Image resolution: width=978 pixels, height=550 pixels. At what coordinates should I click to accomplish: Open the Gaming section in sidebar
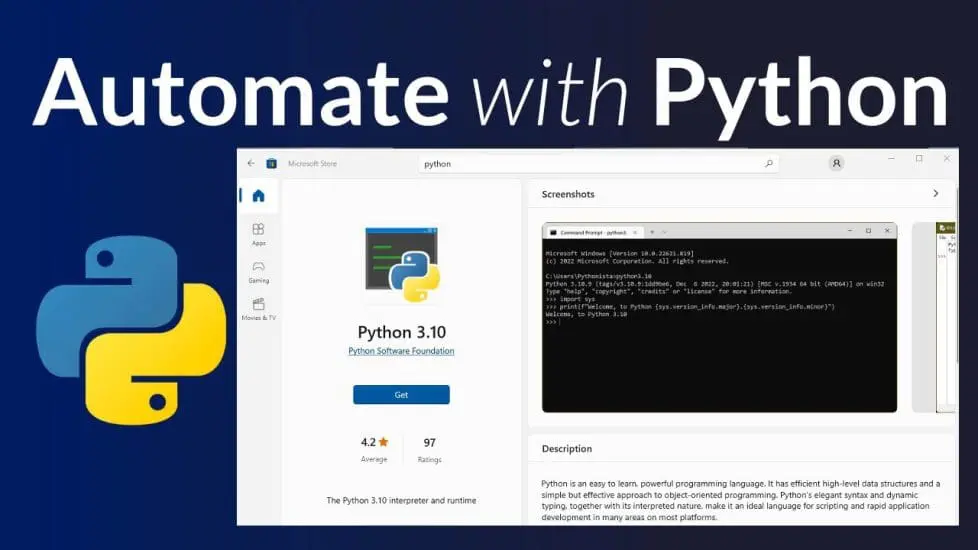coord(258,273)
